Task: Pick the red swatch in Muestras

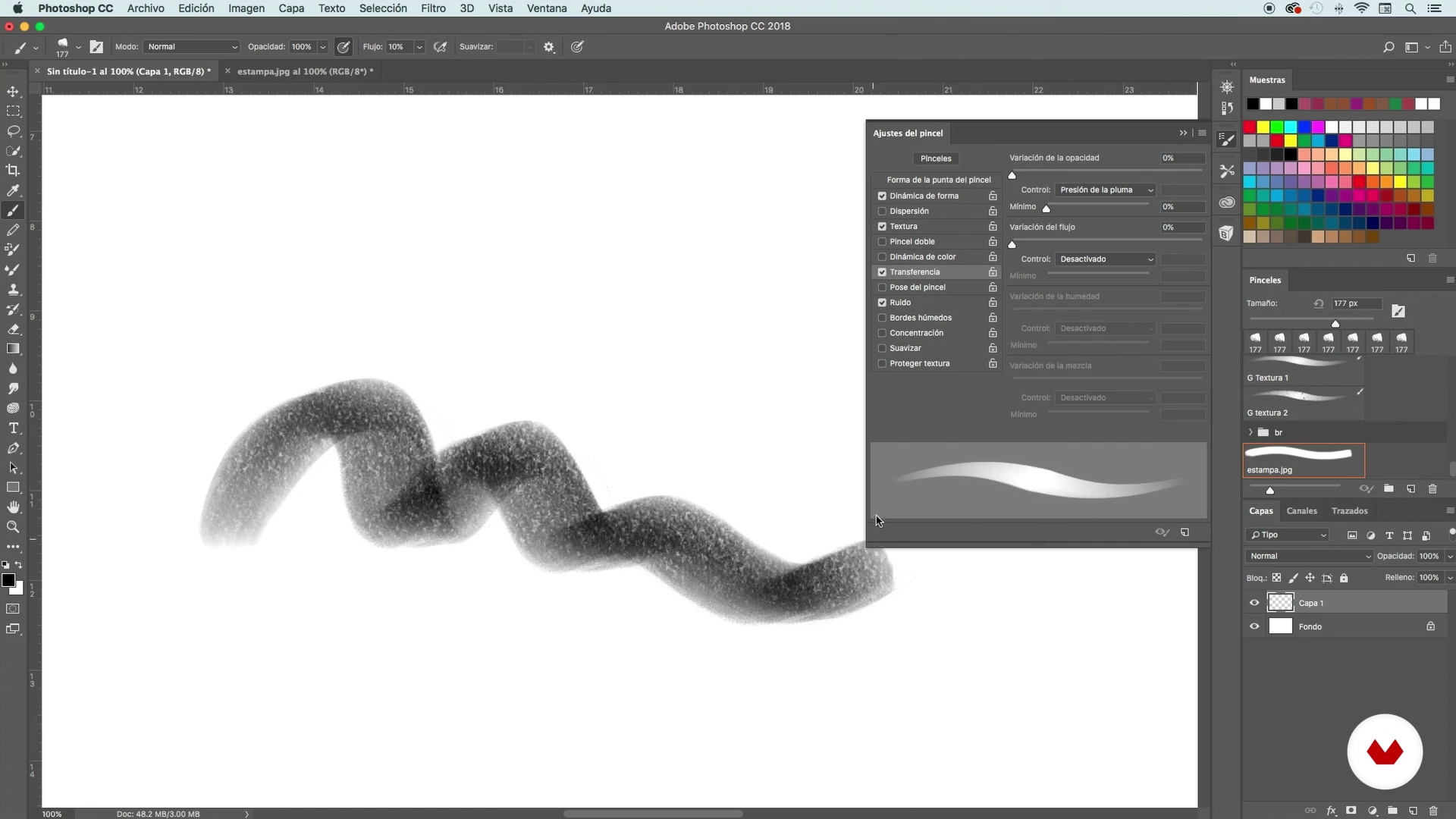Action: [x=1250, y=127]
